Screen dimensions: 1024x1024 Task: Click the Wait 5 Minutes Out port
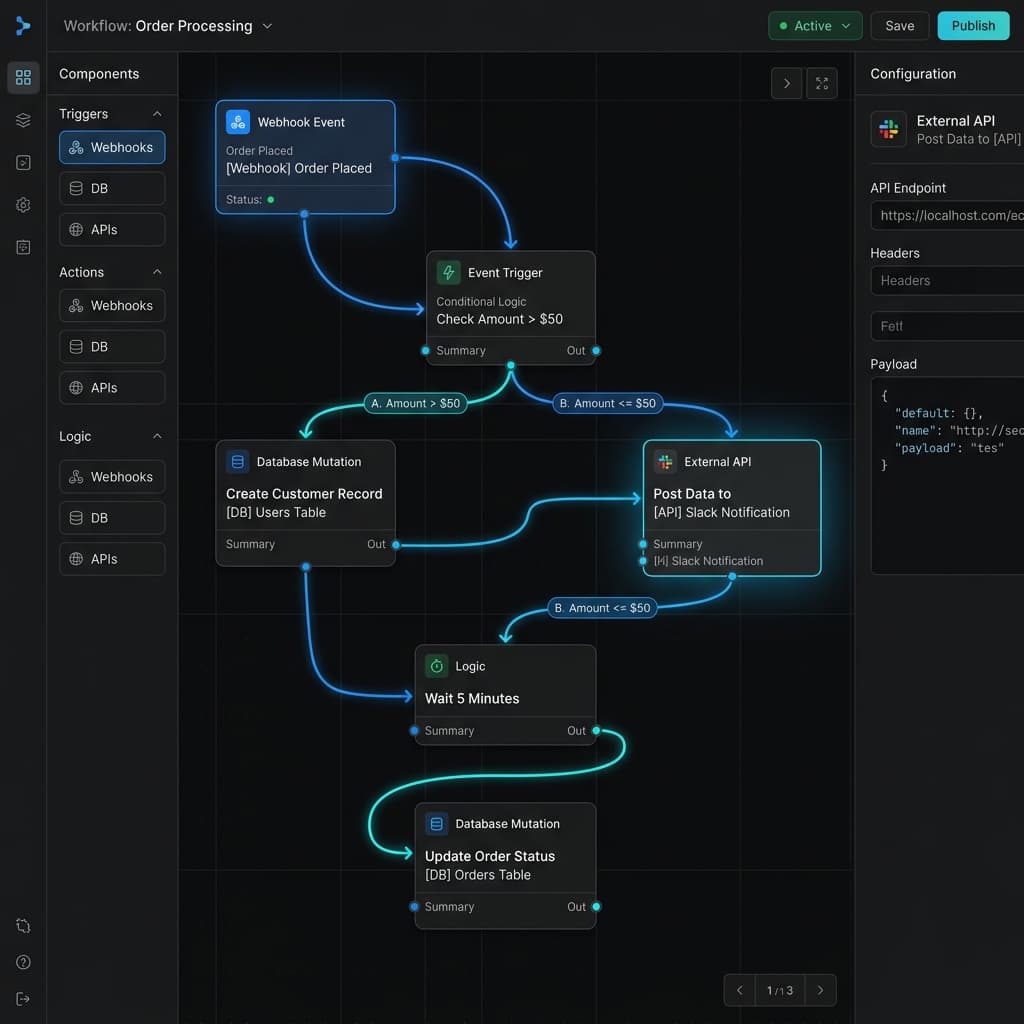(x=596, y=731)
